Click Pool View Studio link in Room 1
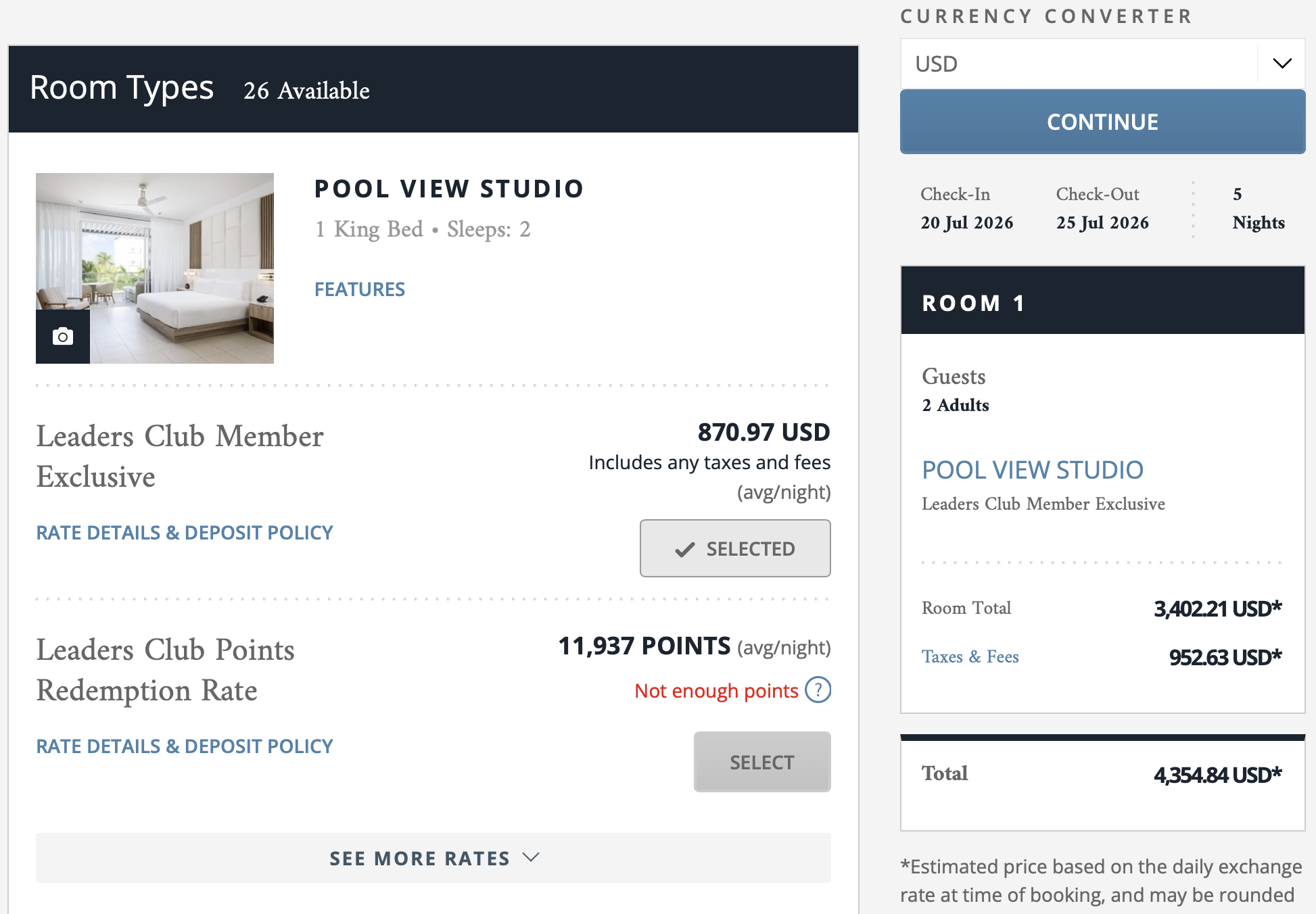 1032,470
